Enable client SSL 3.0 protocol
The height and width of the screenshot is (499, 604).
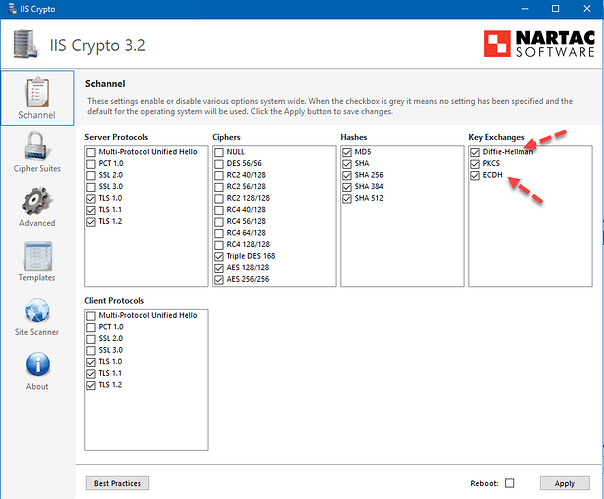(91, 350)
